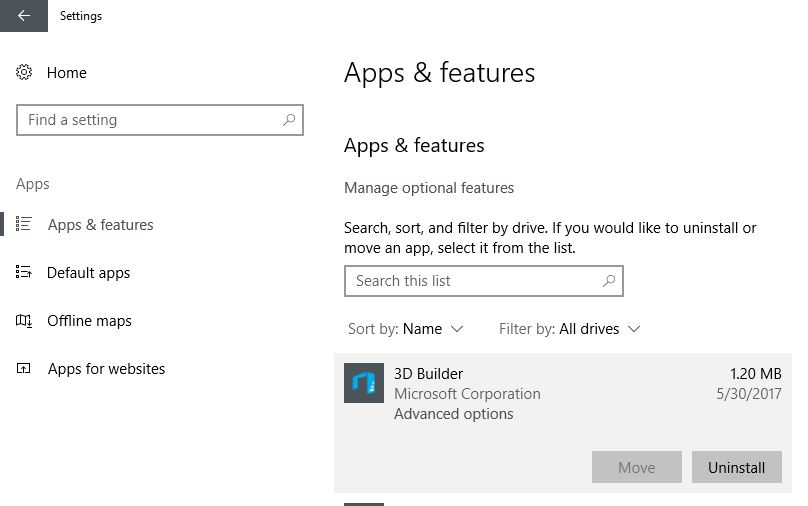Click the Default apps sidebar icon
Viewport: 808px width, 506px height.
(x=24, y=272)
